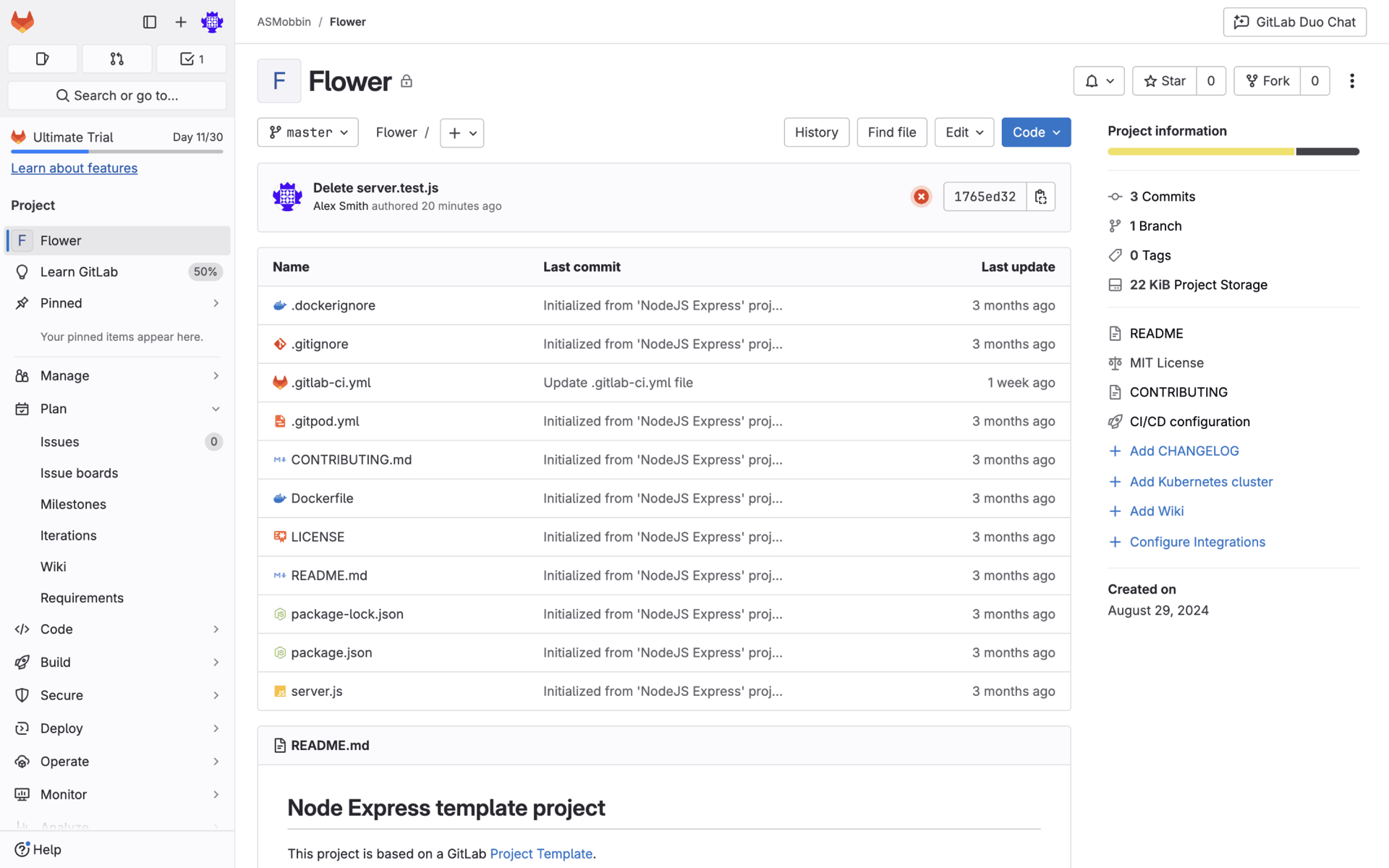This screenshot has height=868, width=1389.
Task: Open the notification bell dropdown
Action: tap(1098, 81)
